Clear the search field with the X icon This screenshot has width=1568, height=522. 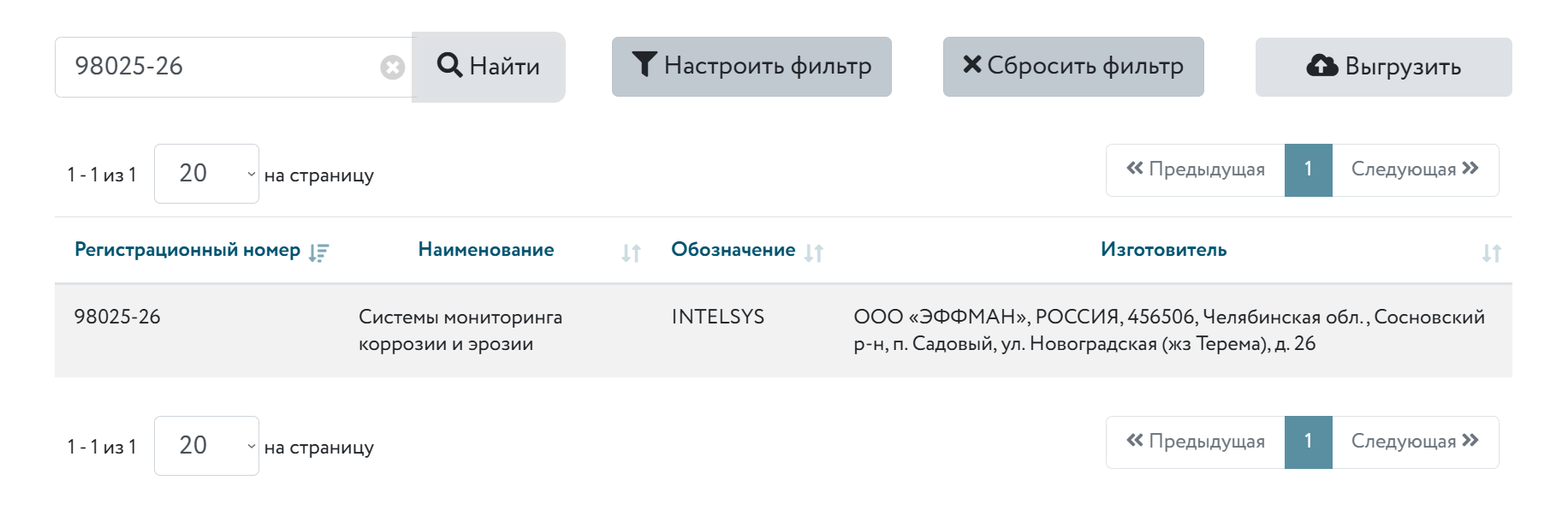click(x=392, y=67)
